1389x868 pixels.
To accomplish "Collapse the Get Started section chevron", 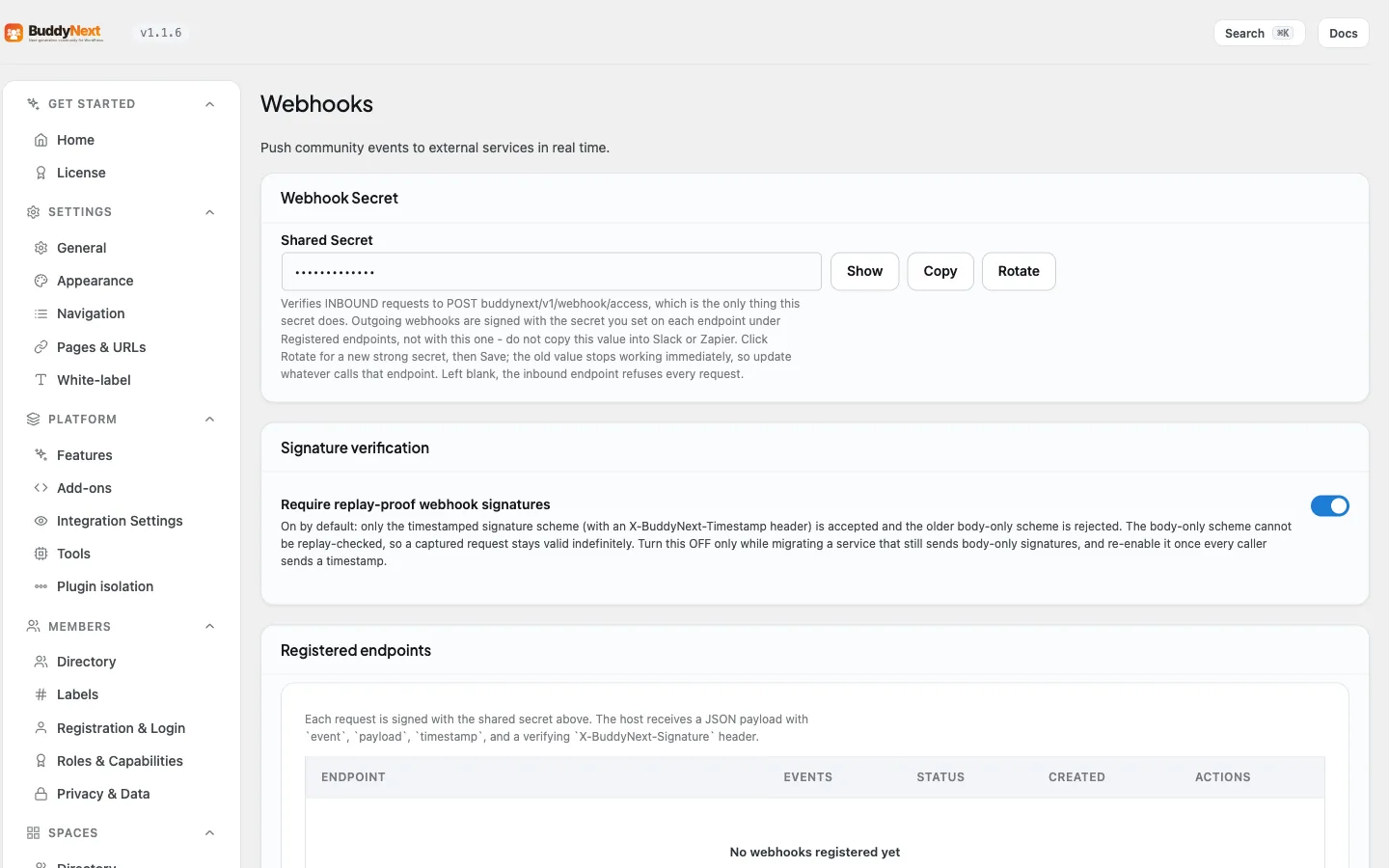I will pyautogui.click(x=210, y=104).
